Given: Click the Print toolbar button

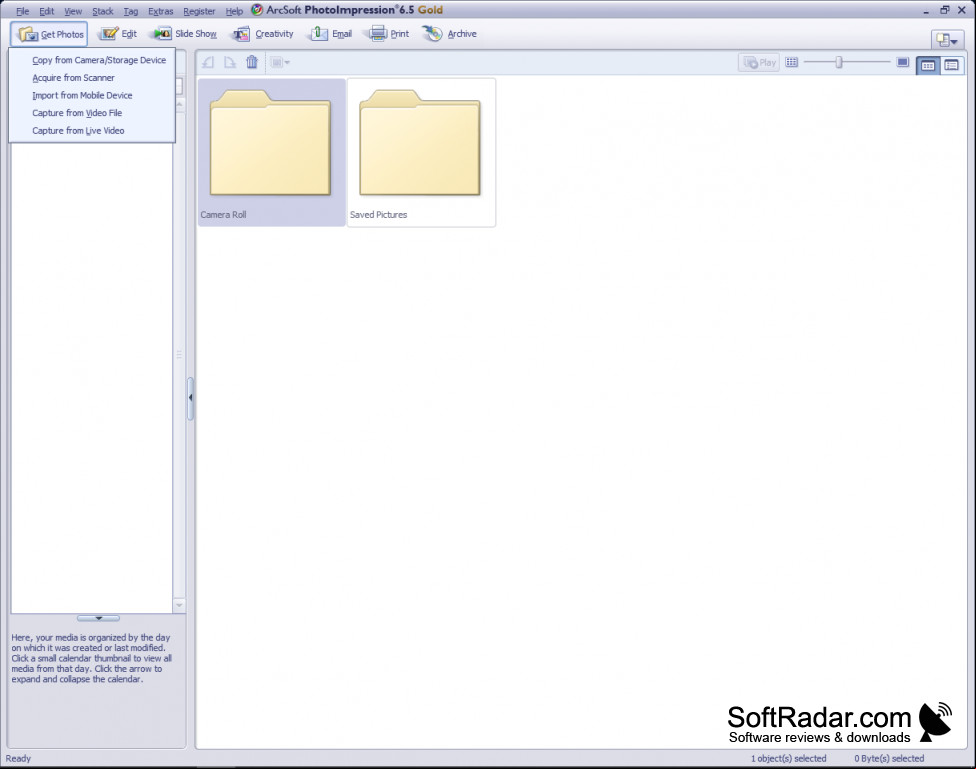Looking at the screenshot, I should click(x=389, y=34).
